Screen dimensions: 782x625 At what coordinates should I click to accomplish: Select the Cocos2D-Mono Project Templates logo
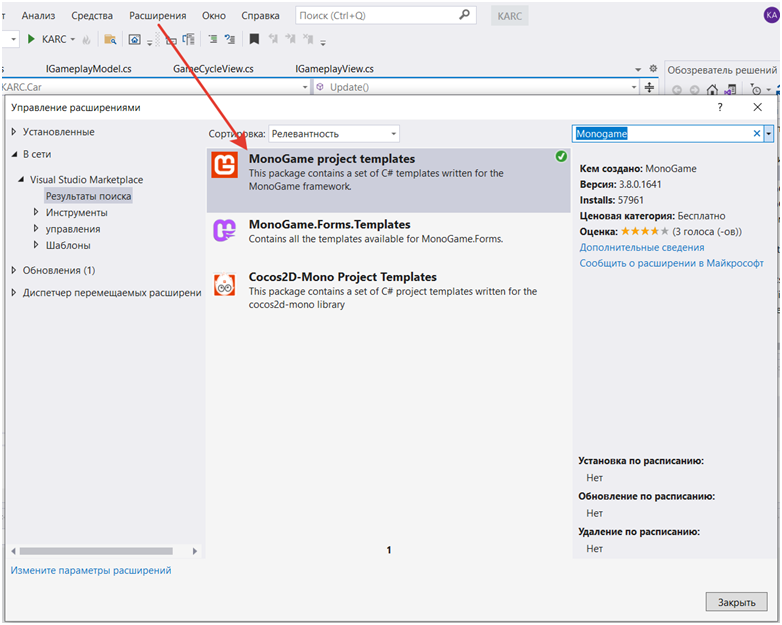[x=224, y=284]
